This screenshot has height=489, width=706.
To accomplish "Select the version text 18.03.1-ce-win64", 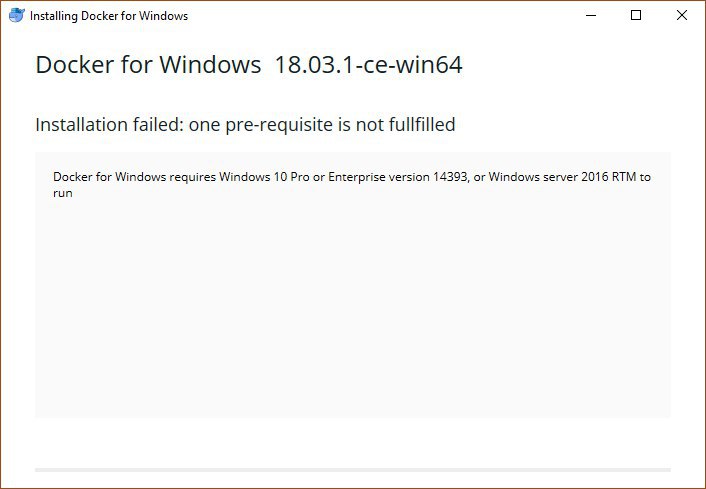I will [369, 65].
